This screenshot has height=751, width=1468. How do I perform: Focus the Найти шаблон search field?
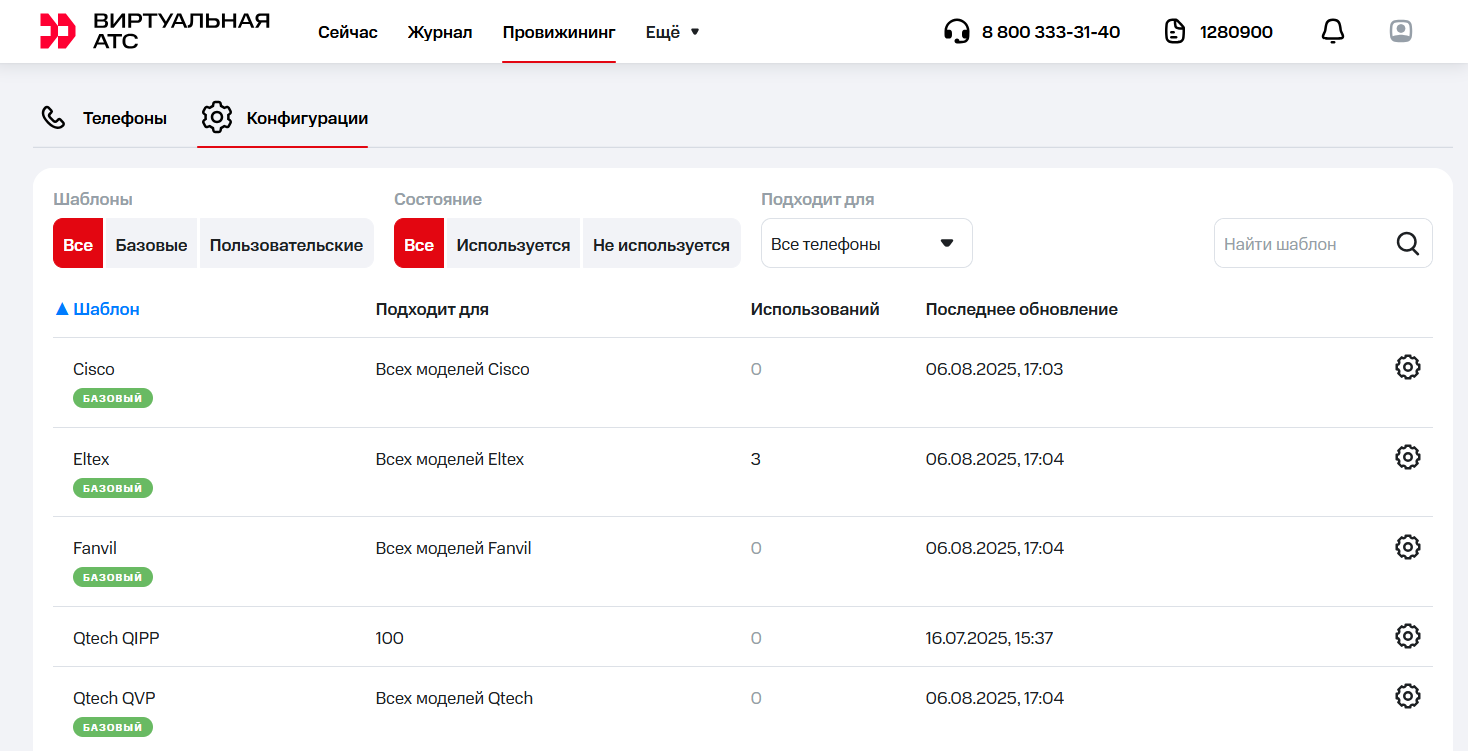point(1300,244)
